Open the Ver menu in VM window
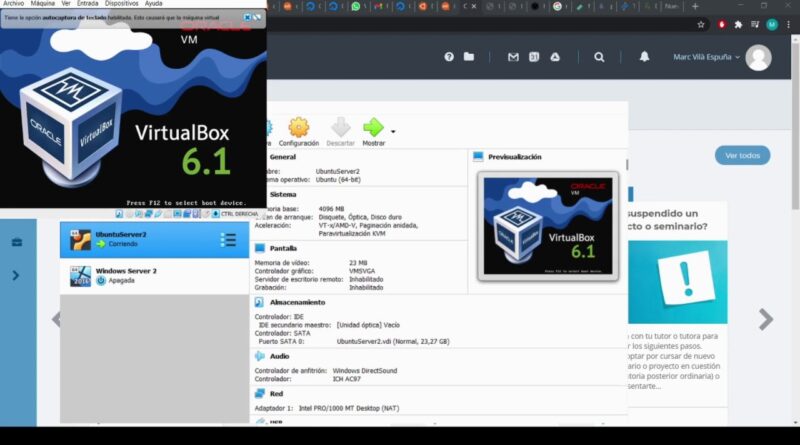 [x=66, y=3]
